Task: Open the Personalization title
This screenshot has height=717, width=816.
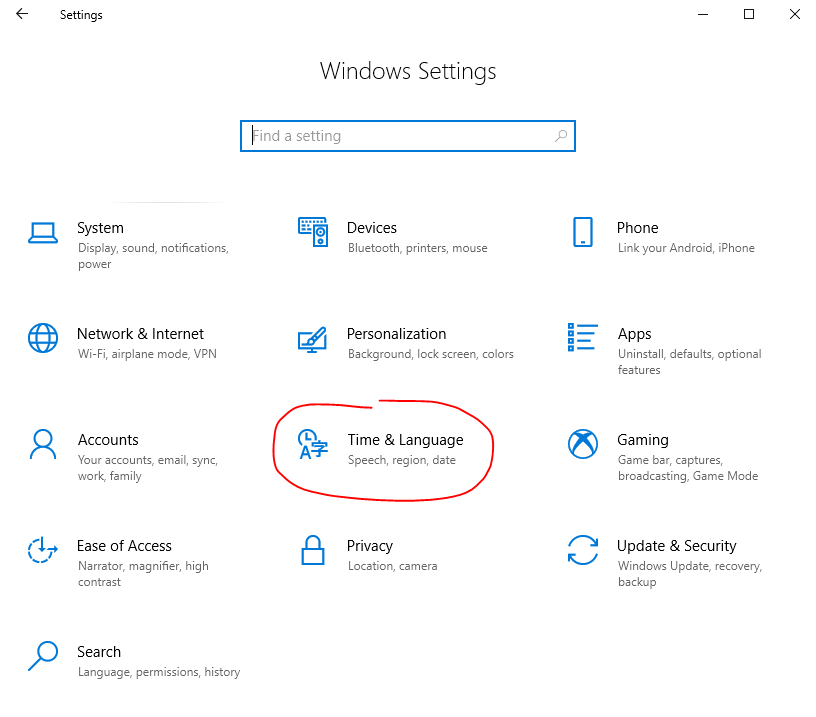Action: 397,334
